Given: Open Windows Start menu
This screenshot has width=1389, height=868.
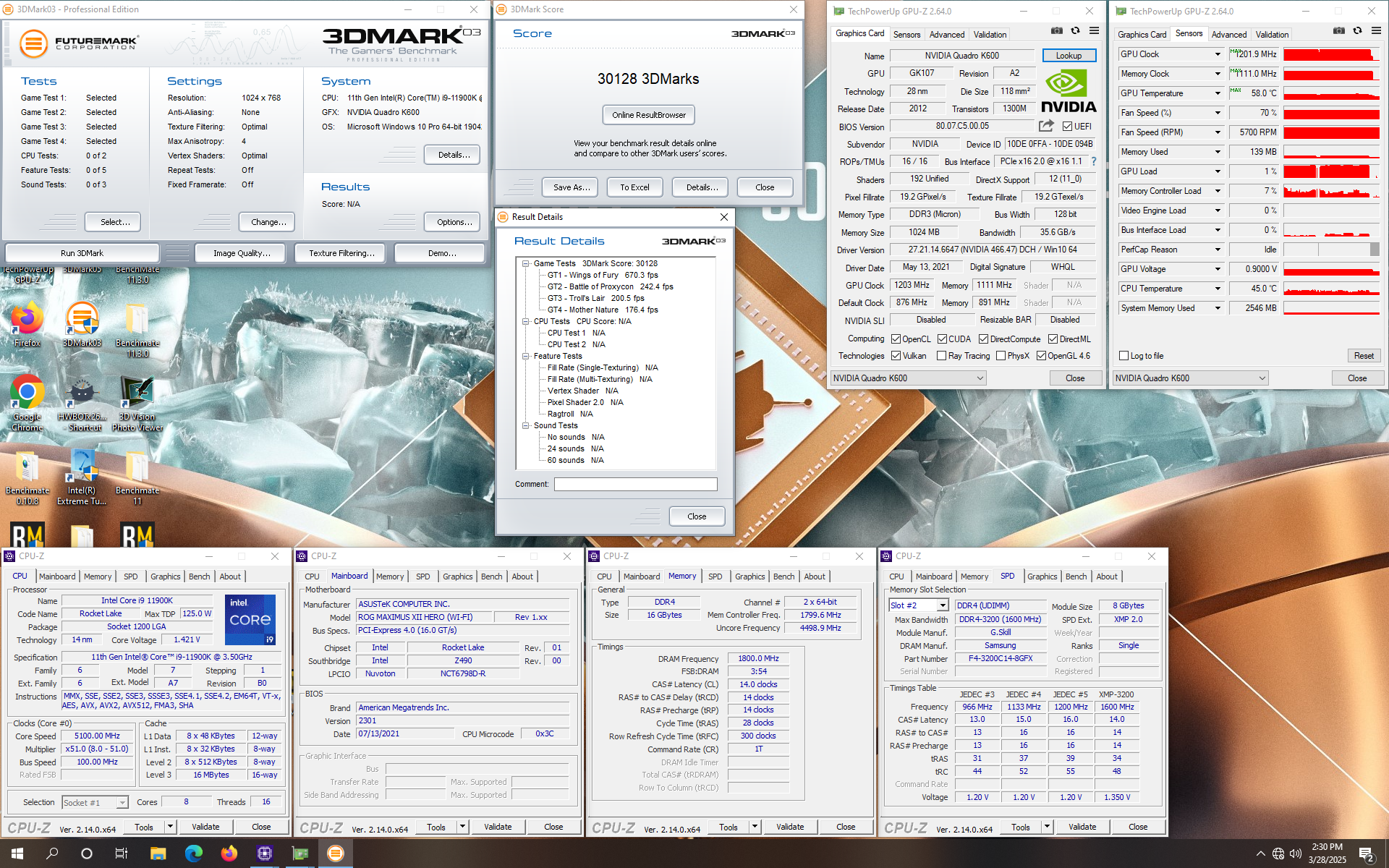Looking at the screenshot, I should (x=17, y=854).
